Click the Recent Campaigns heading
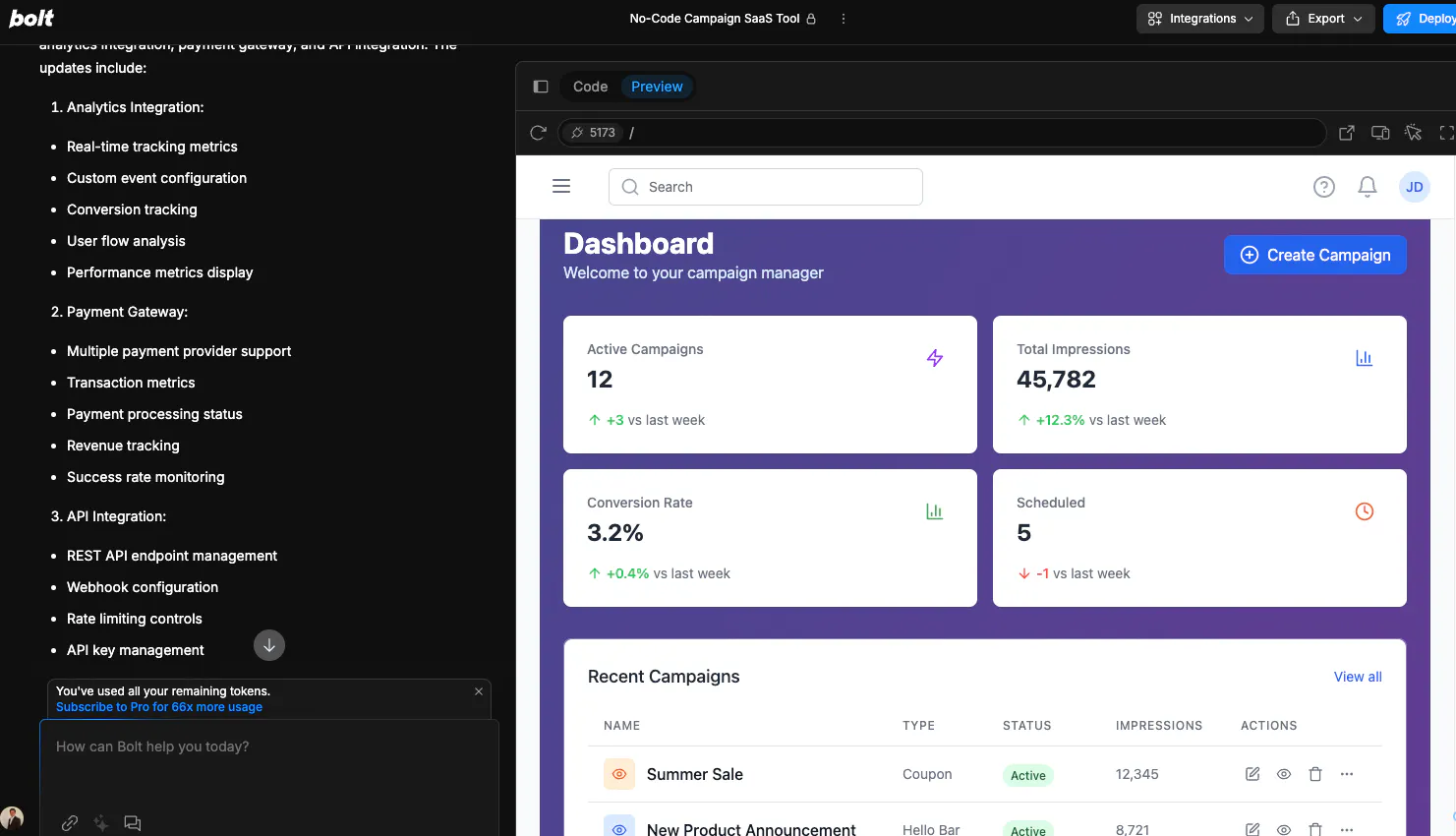This screenshot has width=1456, height=836. (x=664, y=677)
